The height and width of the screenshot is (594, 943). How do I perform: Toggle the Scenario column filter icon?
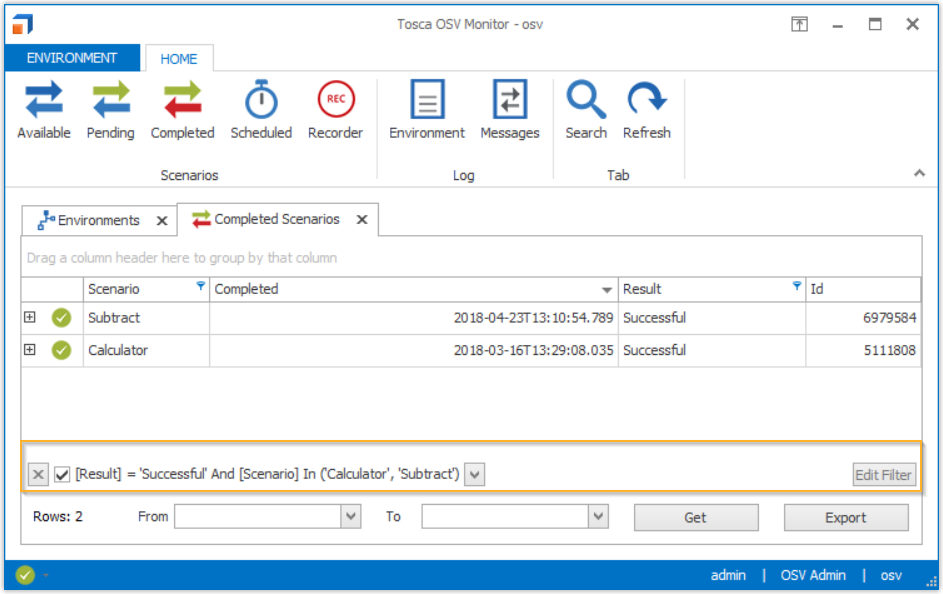pyautogui.click(x=201, y=287)
